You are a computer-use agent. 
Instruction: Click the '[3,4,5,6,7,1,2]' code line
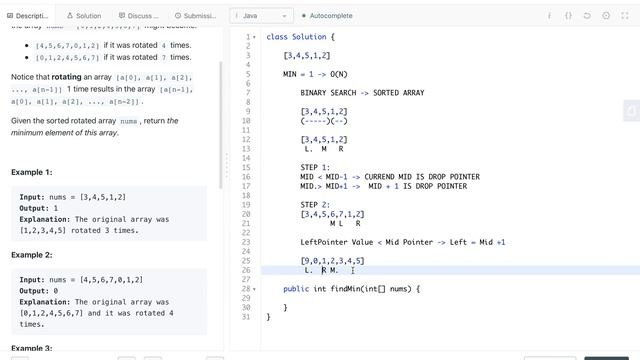point(332,214)
